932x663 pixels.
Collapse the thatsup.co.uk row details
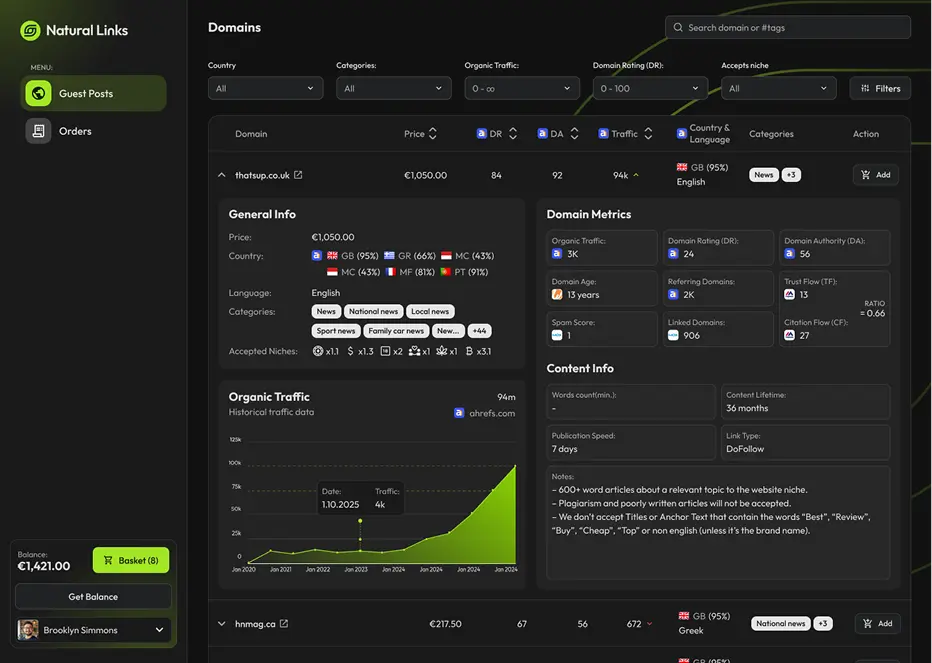coord(222,175)
